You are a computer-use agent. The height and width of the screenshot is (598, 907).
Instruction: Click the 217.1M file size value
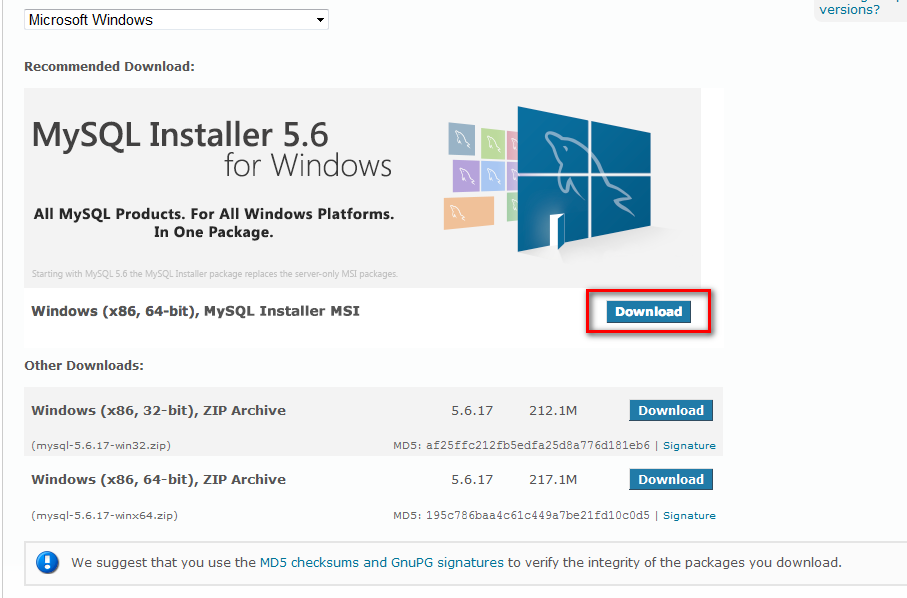pyautogui.click(x=553, y=479)
